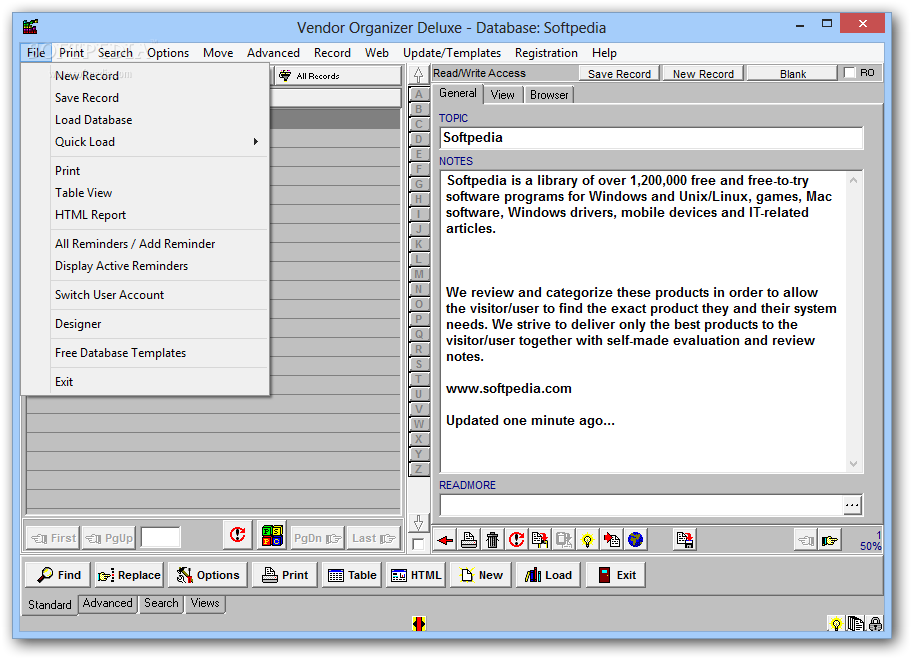This screenshot has height=659, width=912.
Task: Click the Table button in bottom toolbar
Action: pos(352,575)
